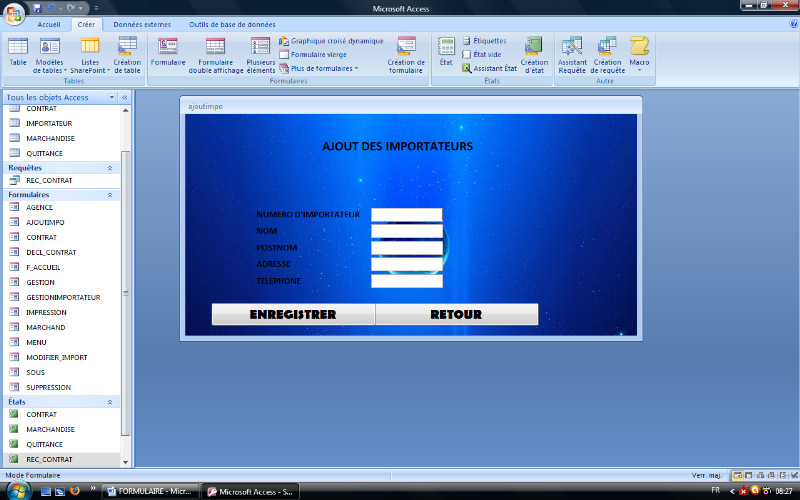Open Modèles de tables gallery
This screenshot has width=800, height=500.
[x=49, y=55]
